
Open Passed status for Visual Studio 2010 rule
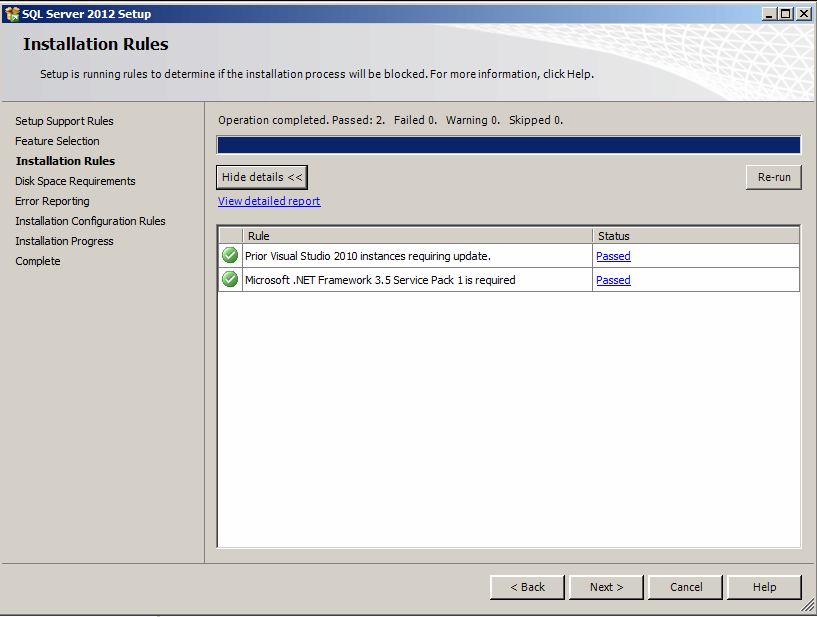pyautogui.click(x=613, y=256)
